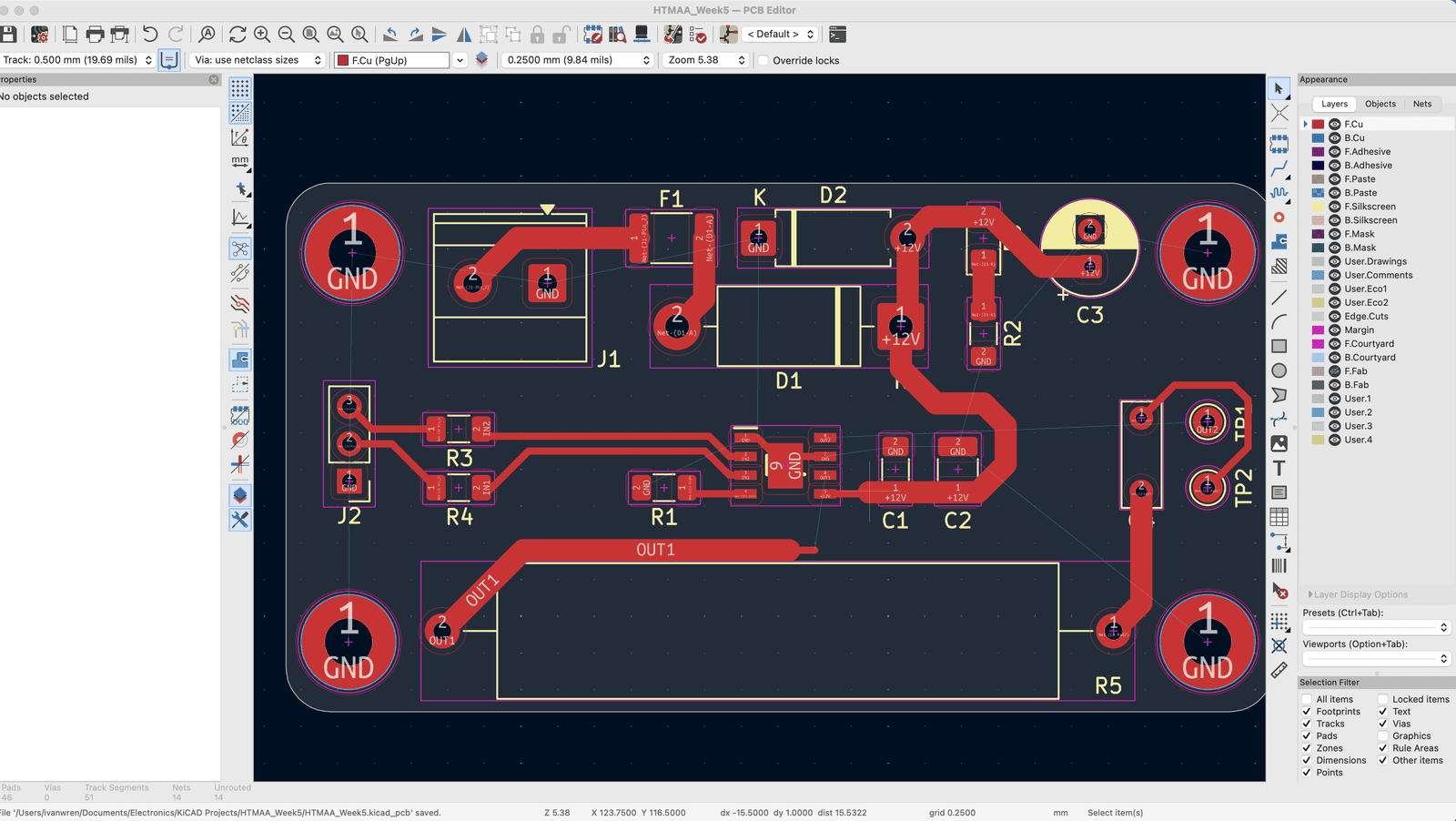Switch to the Layers tab
1456x821 pixels.
coord(1334,104)
